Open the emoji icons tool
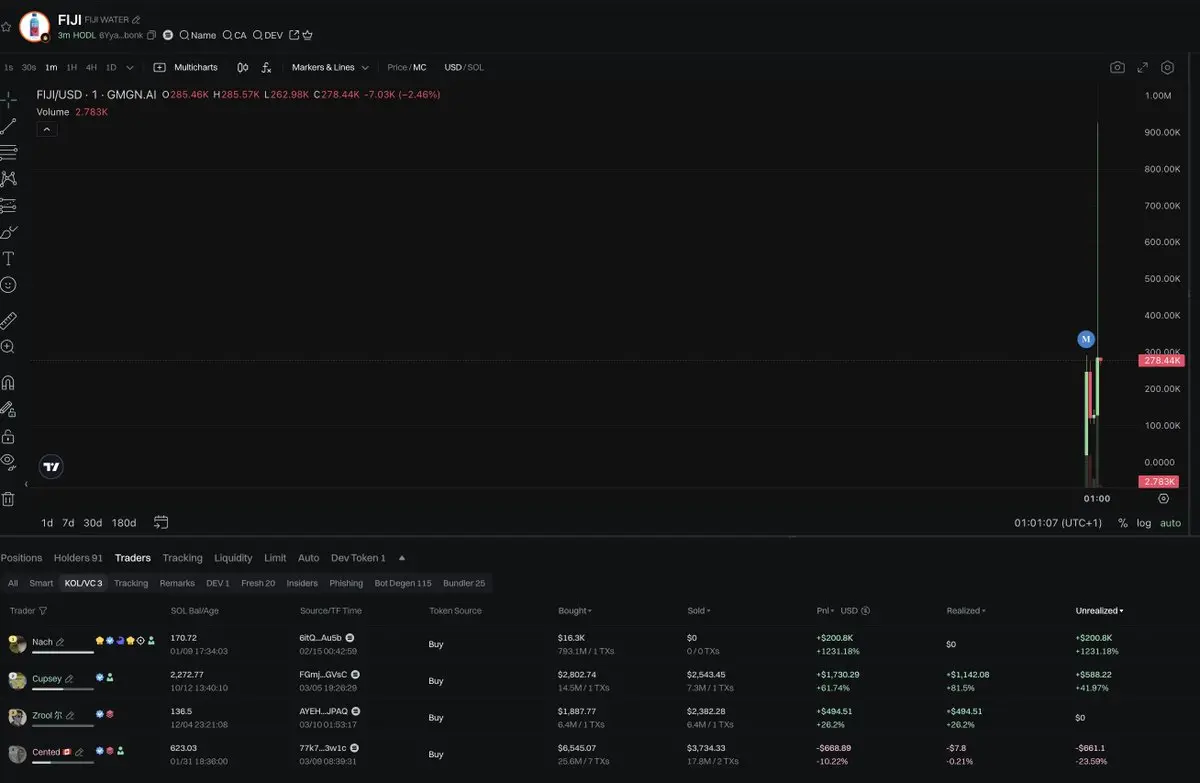 (x=8, y=285)
